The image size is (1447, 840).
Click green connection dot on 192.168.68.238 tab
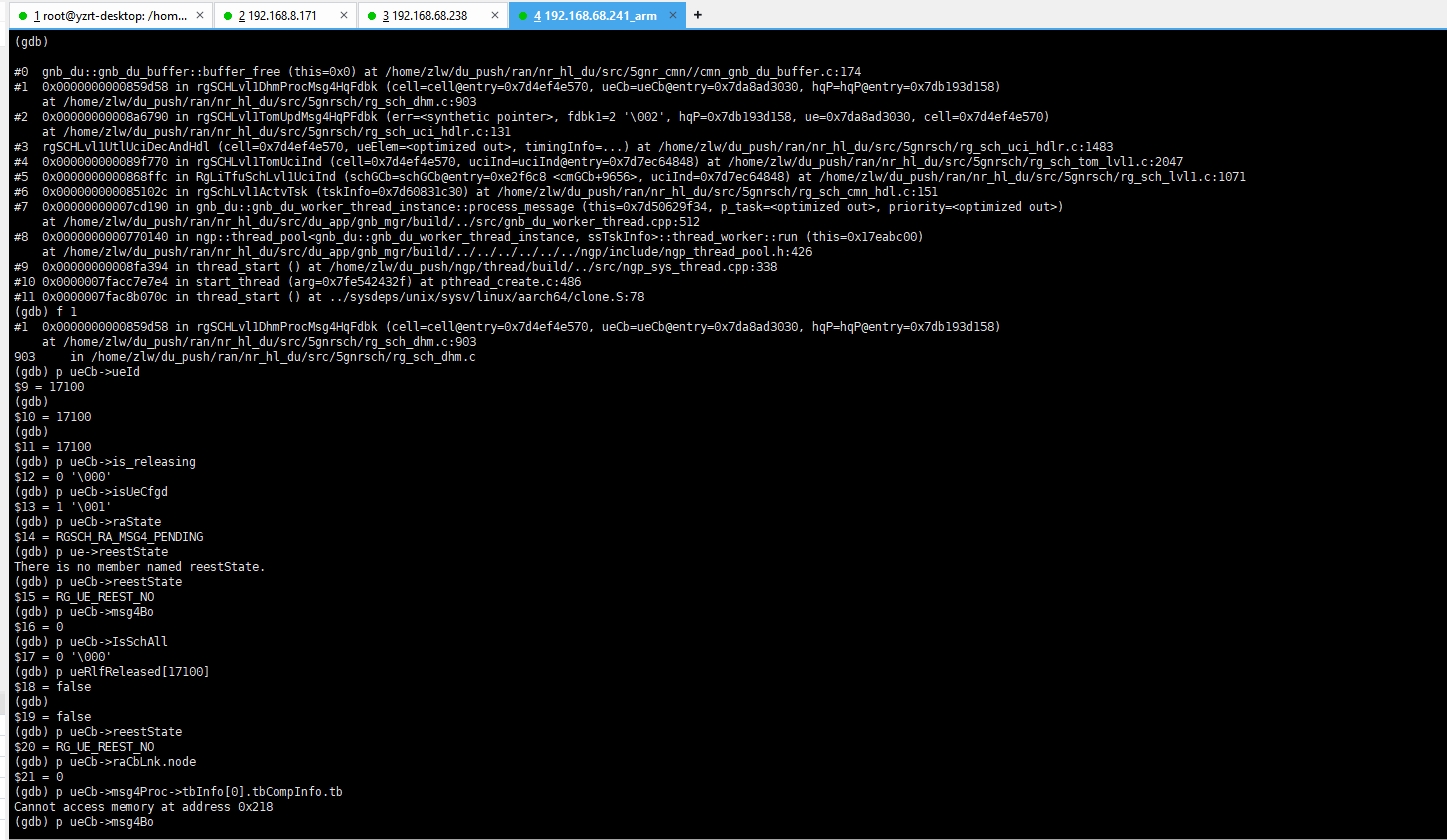point(372,16)
